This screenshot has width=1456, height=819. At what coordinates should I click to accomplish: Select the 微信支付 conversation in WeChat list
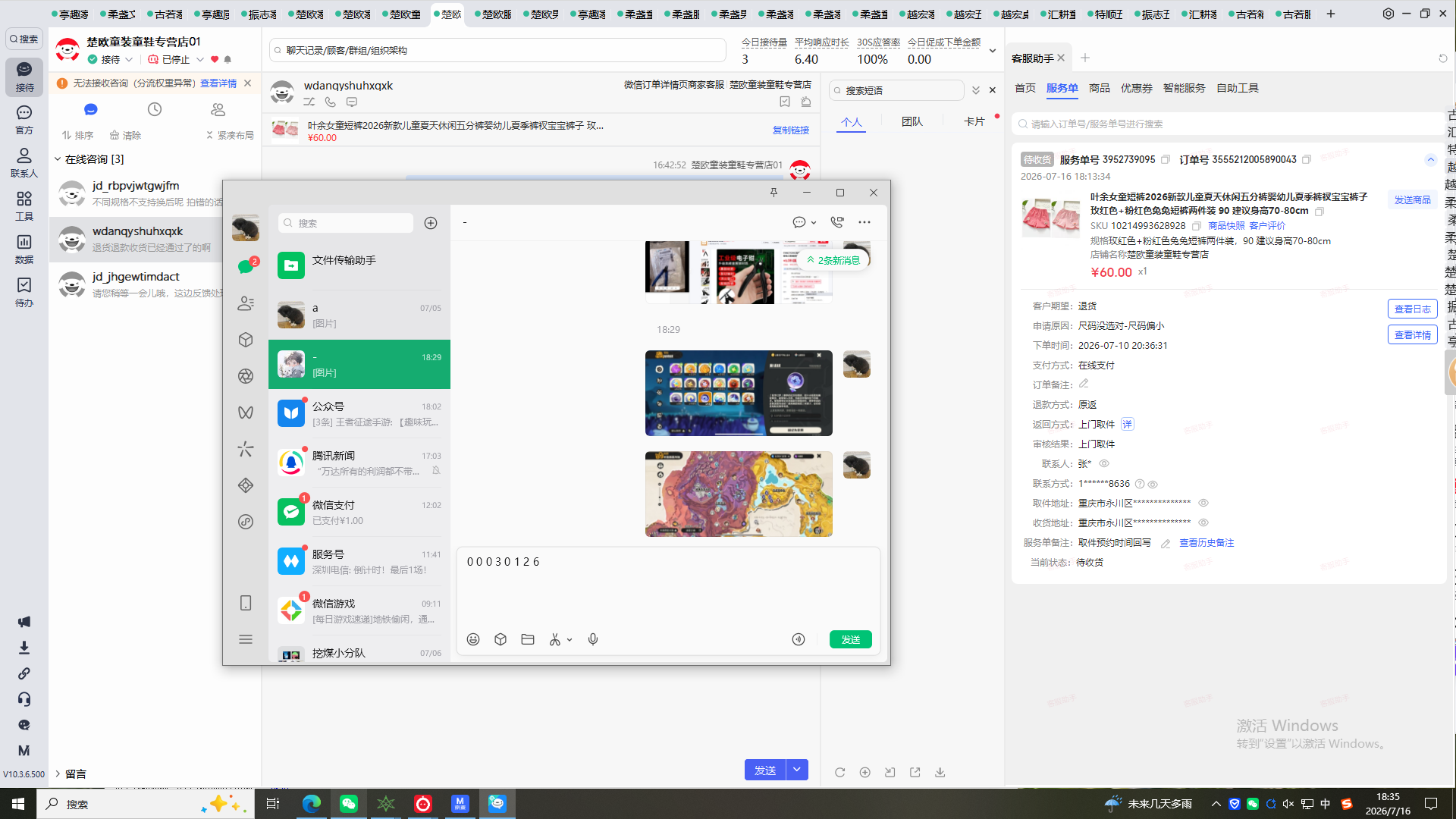coord(359,513)
